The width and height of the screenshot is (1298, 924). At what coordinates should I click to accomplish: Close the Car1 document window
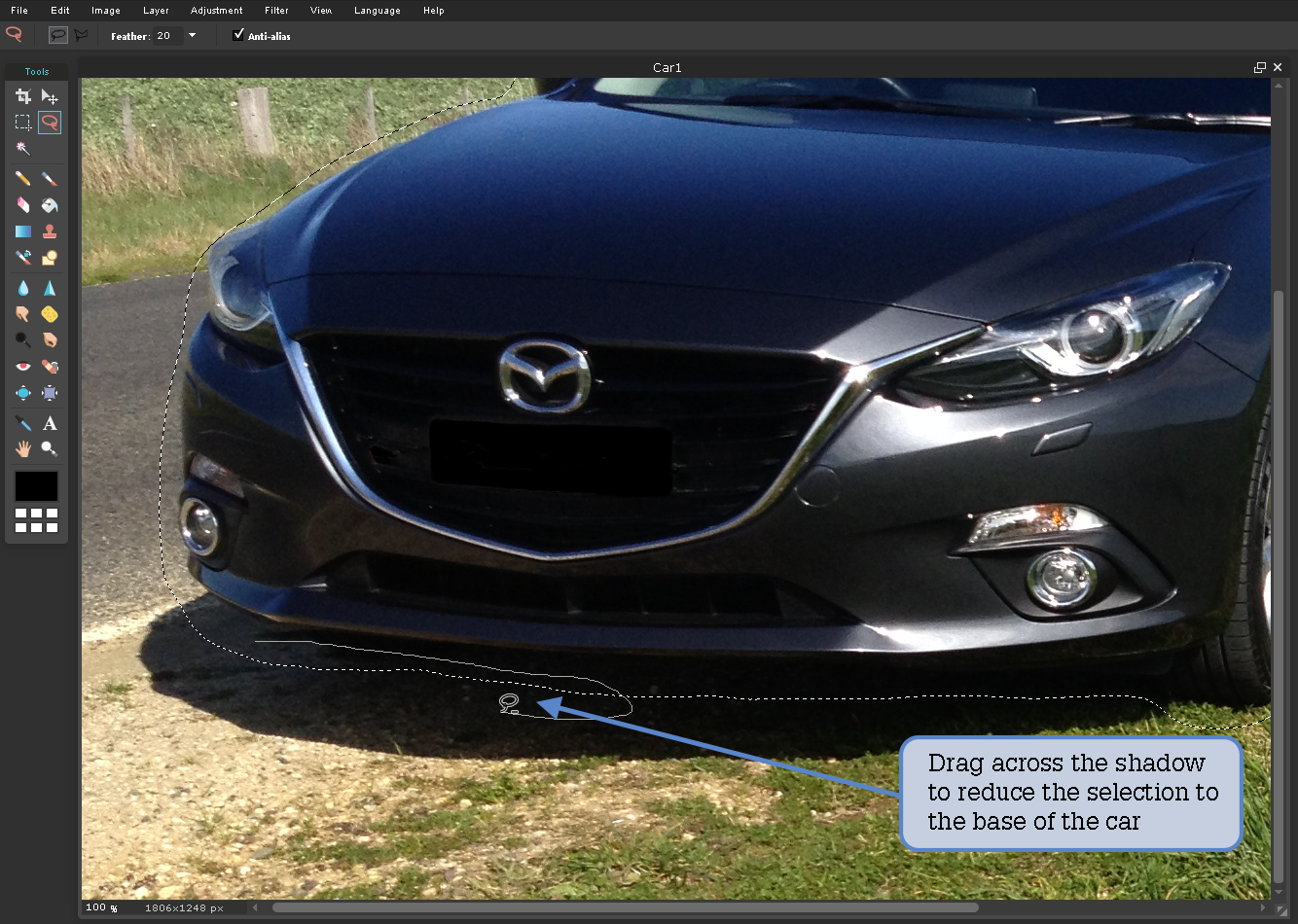point(1278,67)
